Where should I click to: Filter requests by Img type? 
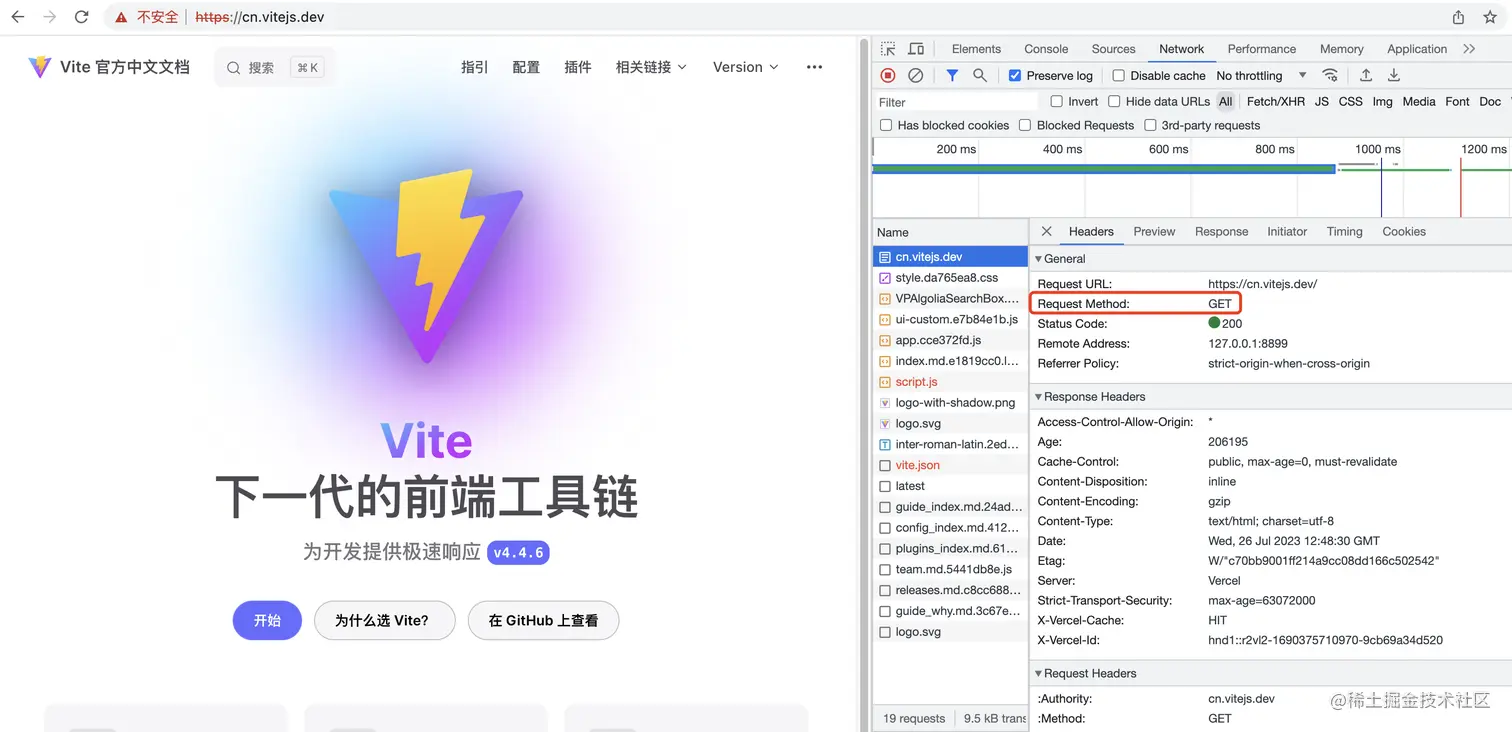(x=1382, y=102)
